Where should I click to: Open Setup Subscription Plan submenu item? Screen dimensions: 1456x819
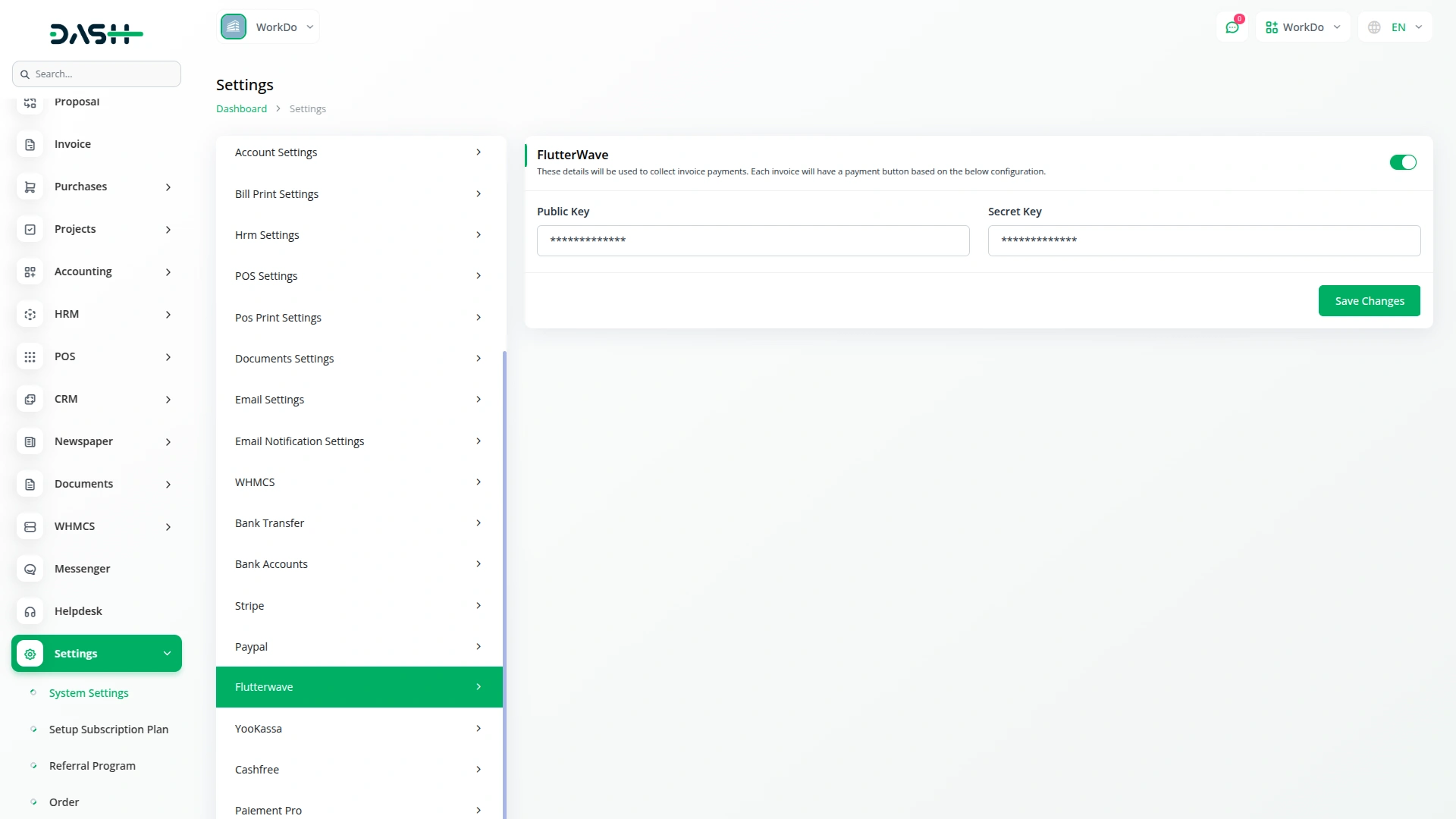click(x=108, y=730)
